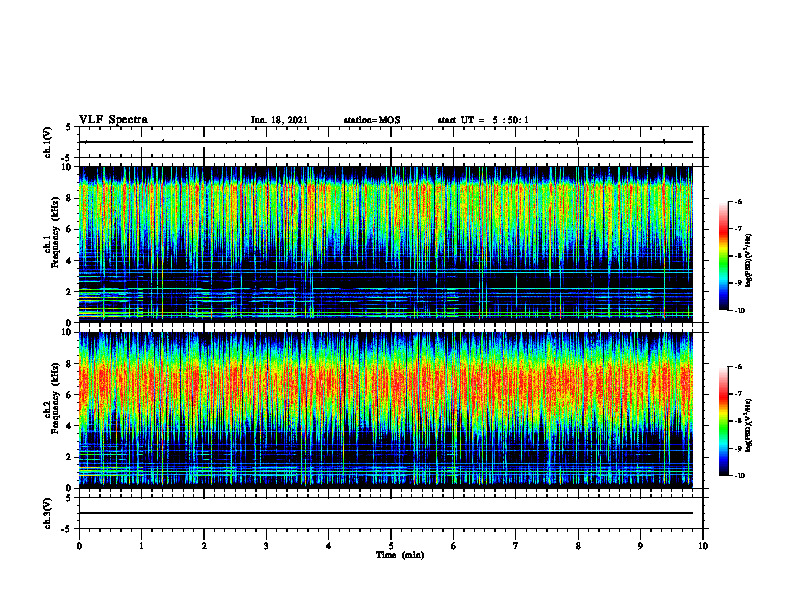The image size is (792, 612).
Task: Click the "10" time axis tick label
Action: click(x=703, y=546)
